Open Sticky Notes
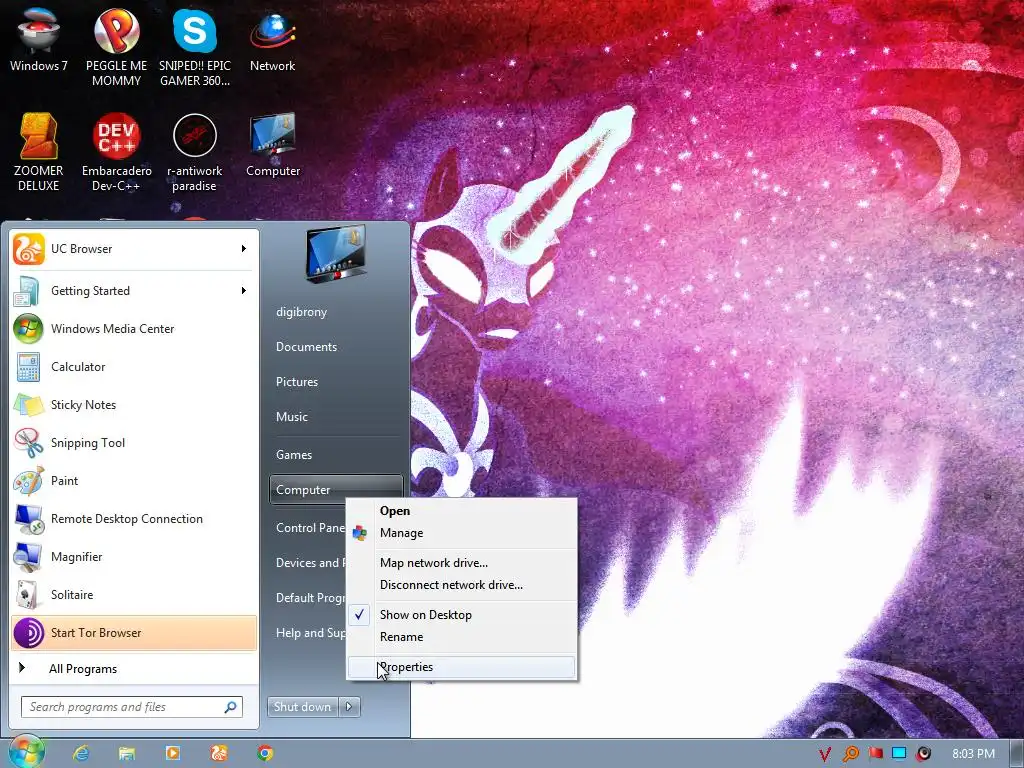Viewport: 1024px width, 768px height. point(134,404)
